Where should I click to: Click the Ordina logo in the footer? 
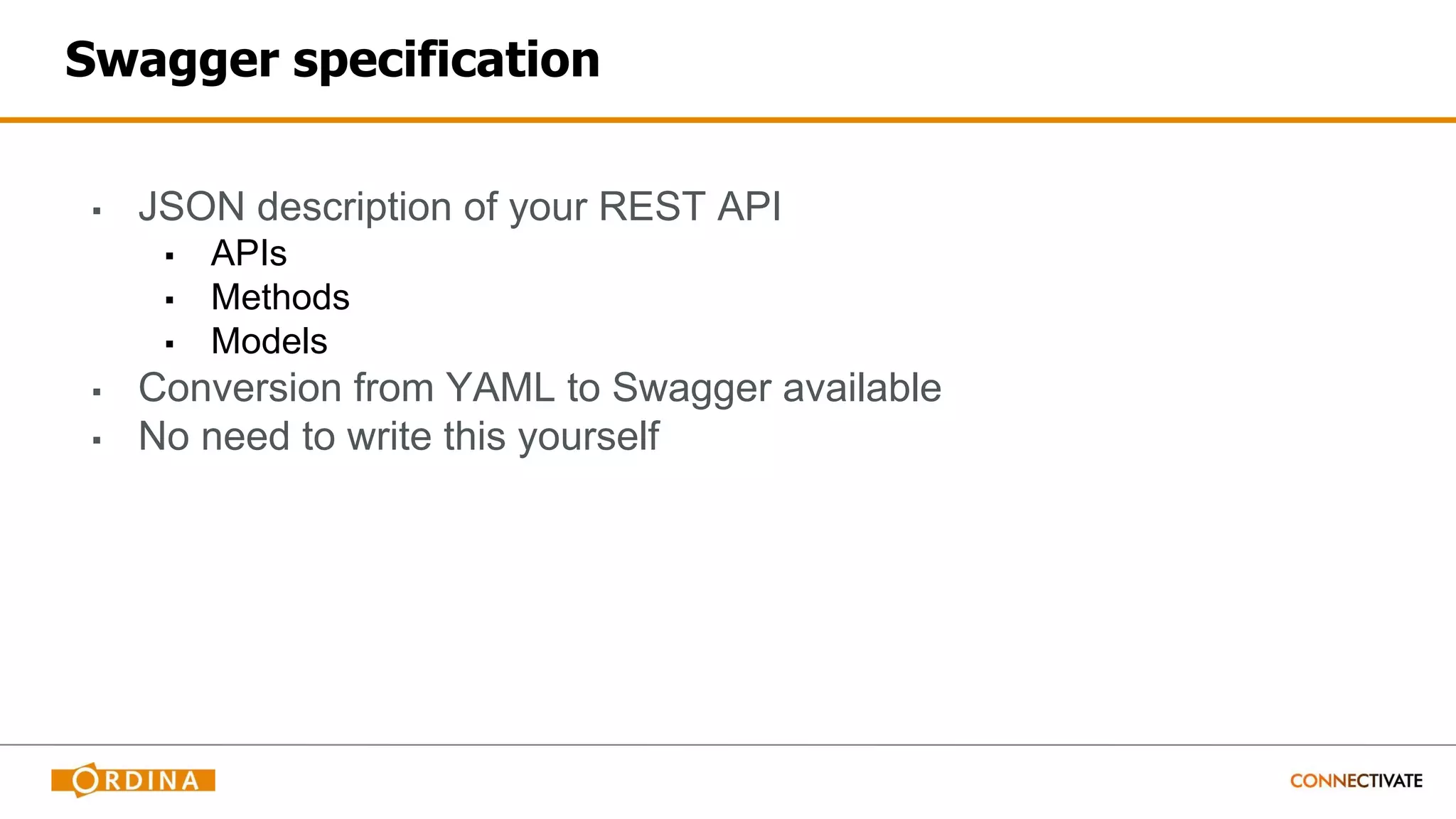click(133, 780)
